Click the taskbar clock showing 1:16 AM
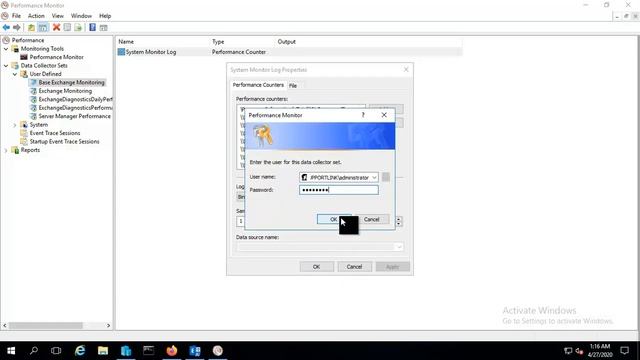The width and height of the screenshot is (640, 360). click(600, 351)
